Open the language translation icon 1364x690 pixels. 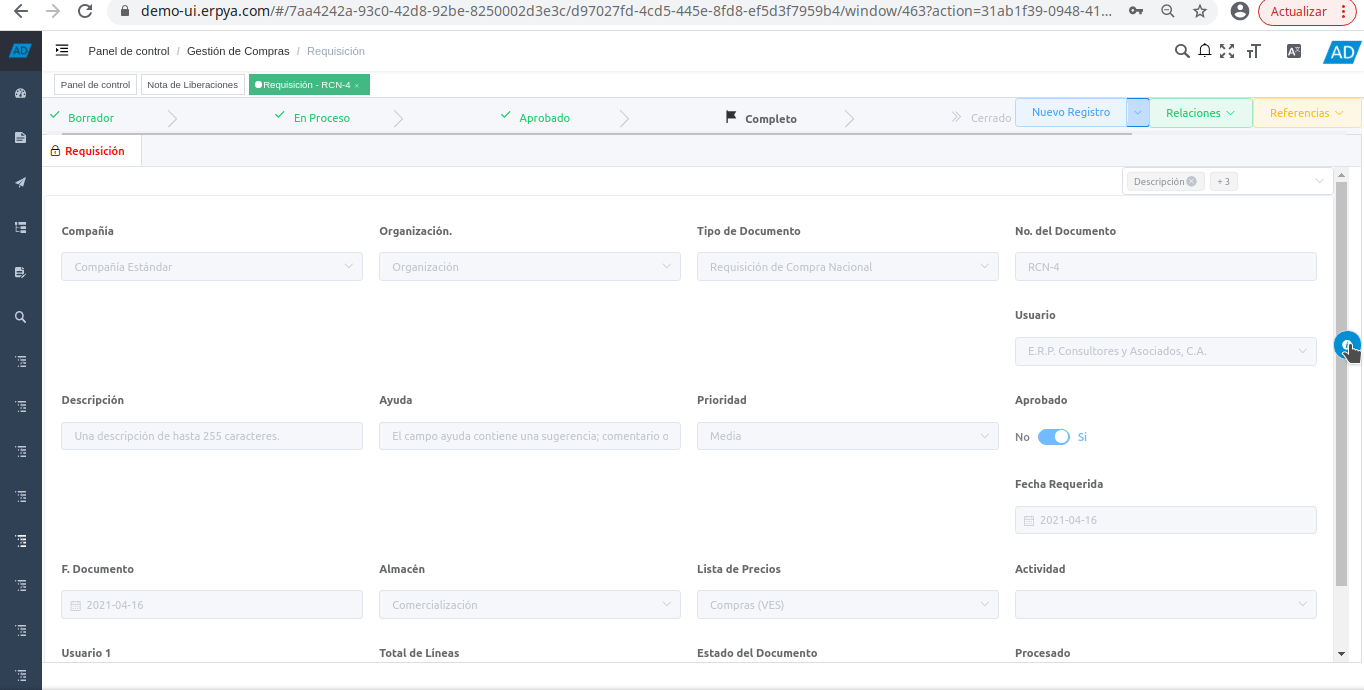pyautogui.click(x=1294, y=51)
